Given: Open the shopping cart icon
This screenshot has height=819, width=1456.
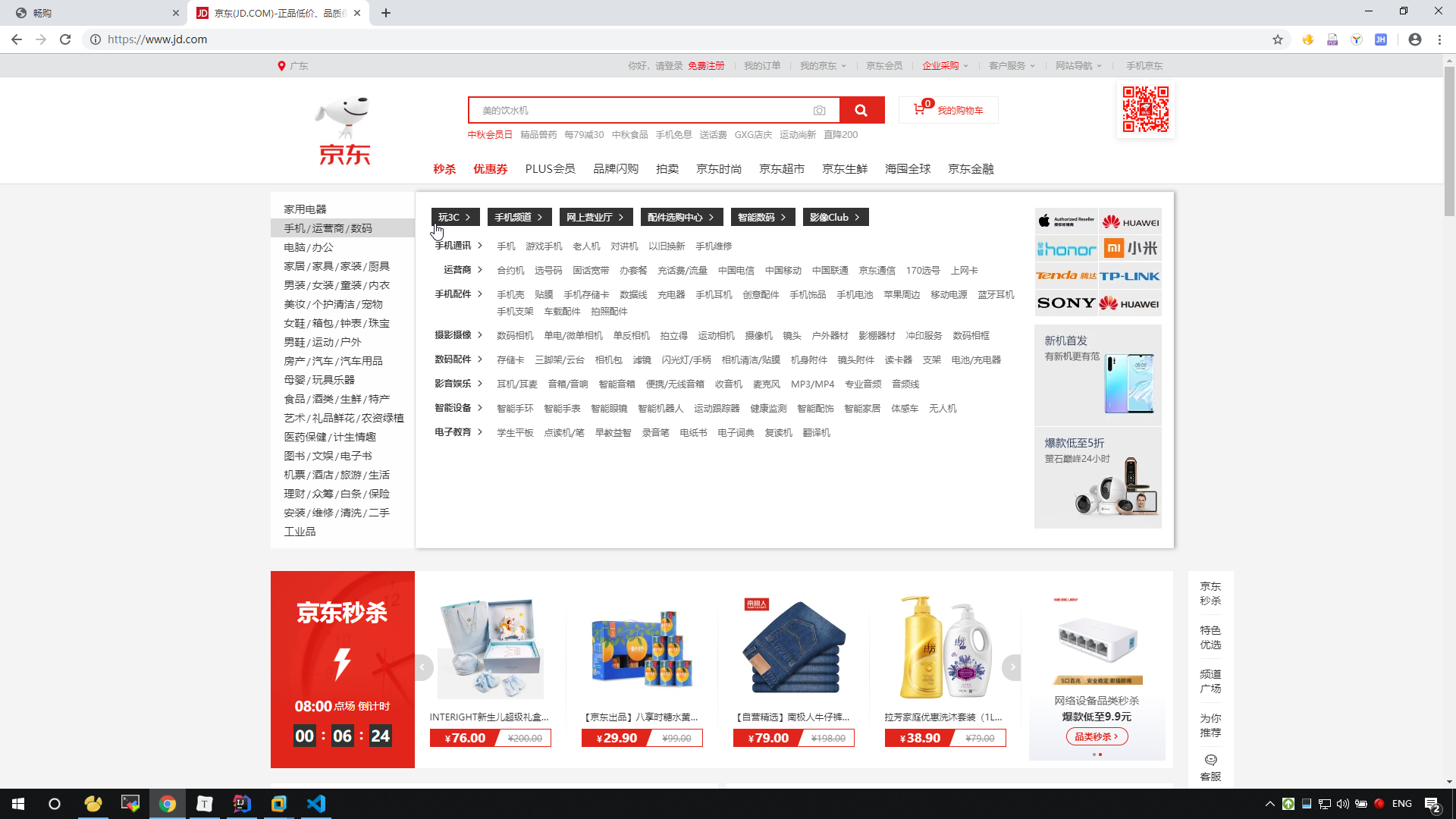Looking at the screenshot, I should [919, 109].
